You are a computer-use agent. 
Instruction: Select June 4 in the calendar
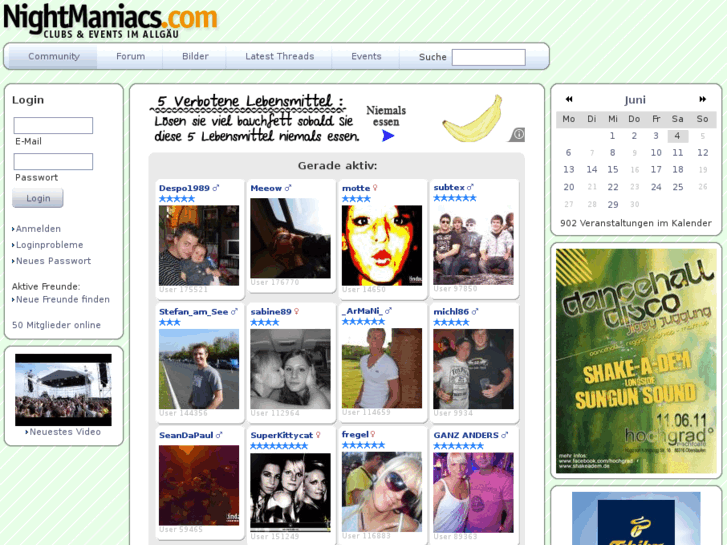click(x=677, y=136)
